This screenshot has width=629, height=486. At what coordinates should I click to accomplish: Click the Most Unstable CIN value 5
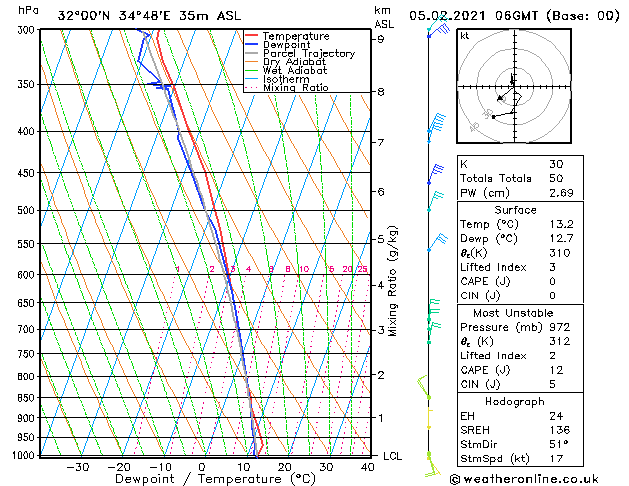[x=552, y=384]
